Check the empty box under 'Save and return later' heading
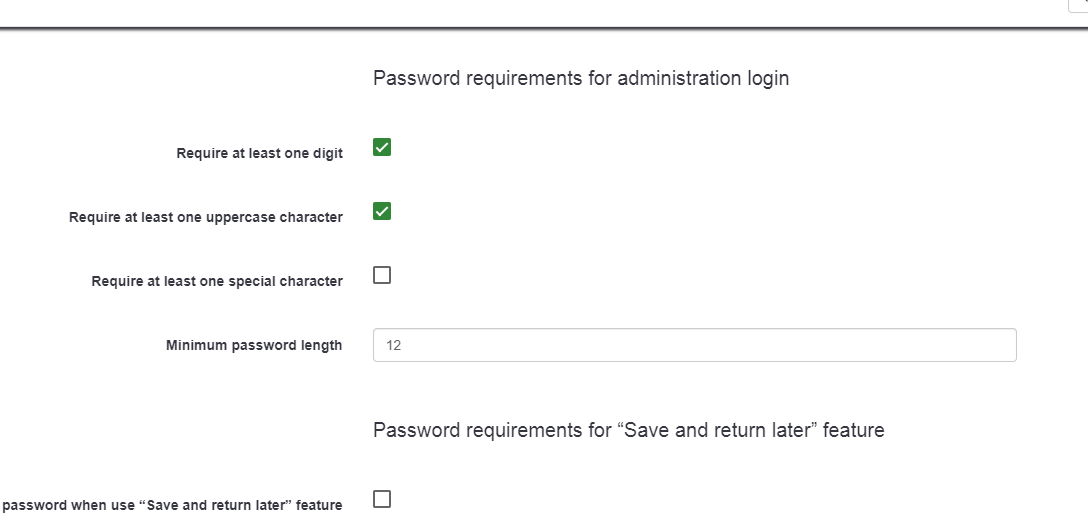This screenshot has width=1088, height=530. (x=382, y=500)
